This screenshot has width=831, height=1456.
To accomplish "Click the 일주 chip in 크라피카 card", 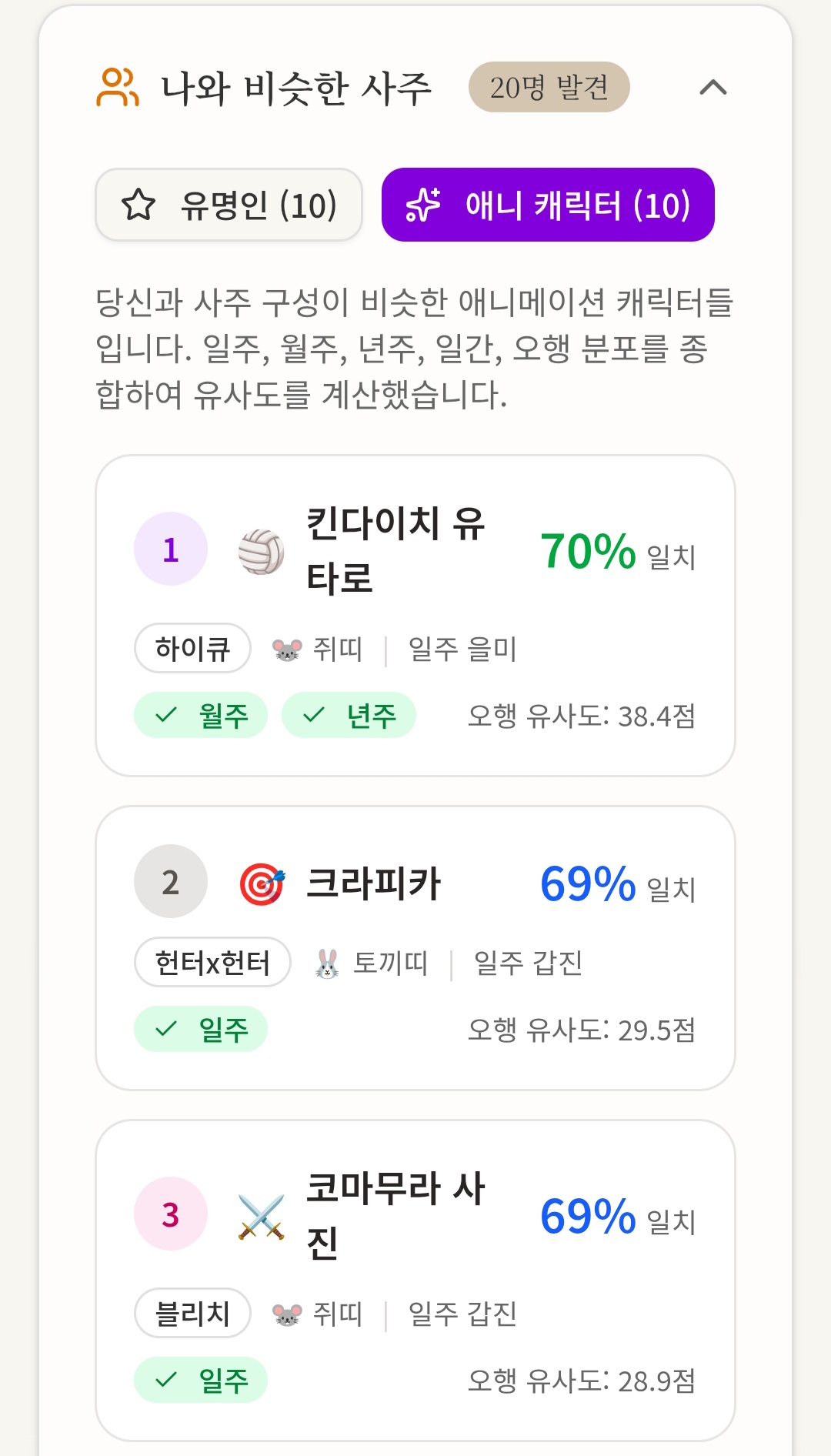I will (x=201, y=1030).
